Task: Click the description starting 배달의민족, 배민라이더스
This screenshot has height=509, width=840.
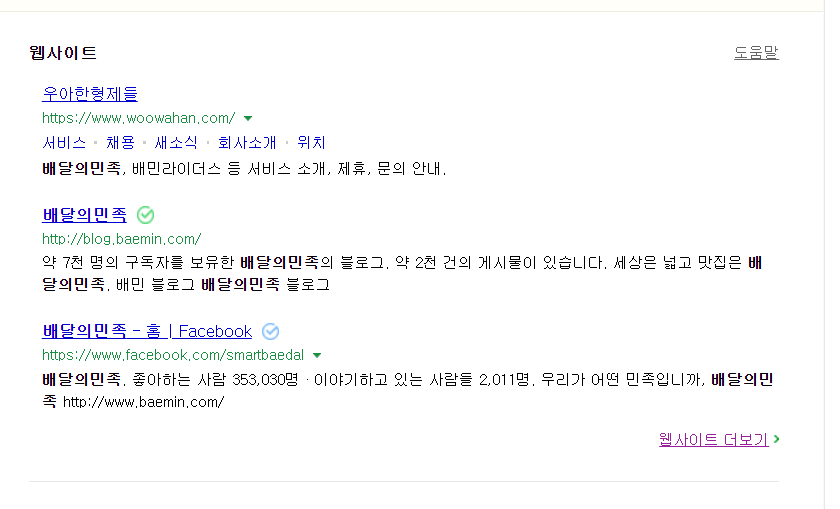Action: (x=244, y=169)
